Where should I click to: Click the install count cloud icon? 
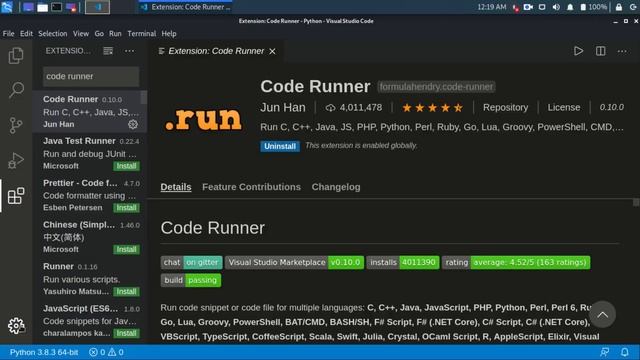[x=330, y=108]
